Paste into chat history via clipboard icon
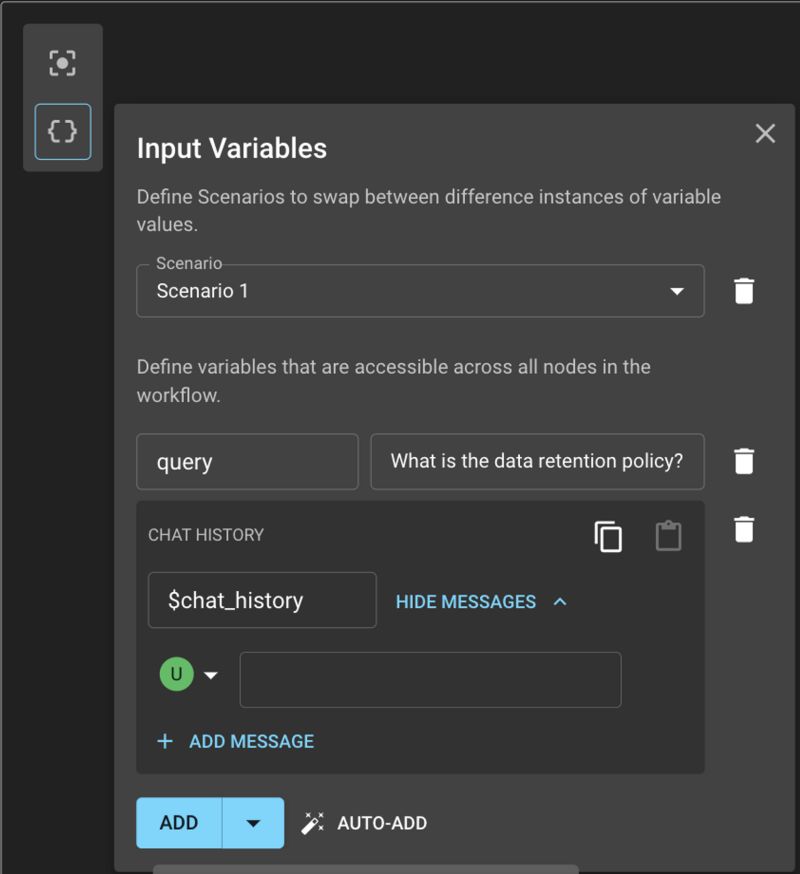 [668, 536]
